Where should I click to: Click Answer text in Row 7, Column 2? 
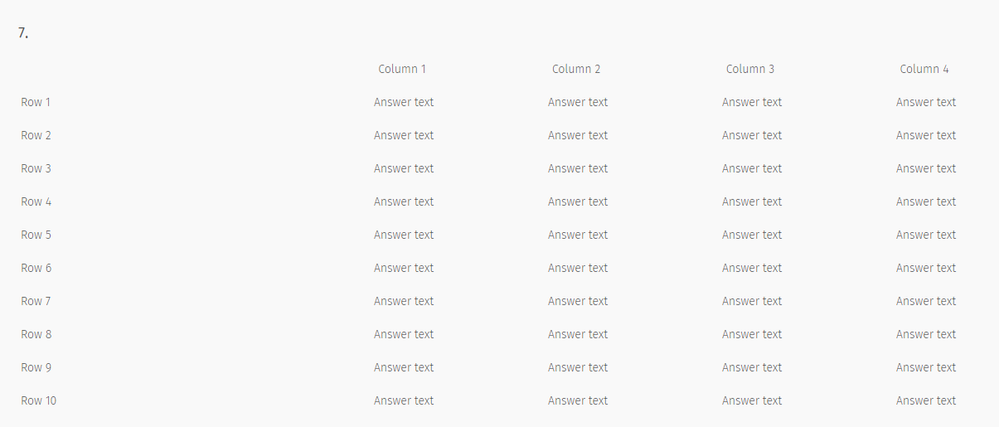pyautogui.click(x=578, y=301)
